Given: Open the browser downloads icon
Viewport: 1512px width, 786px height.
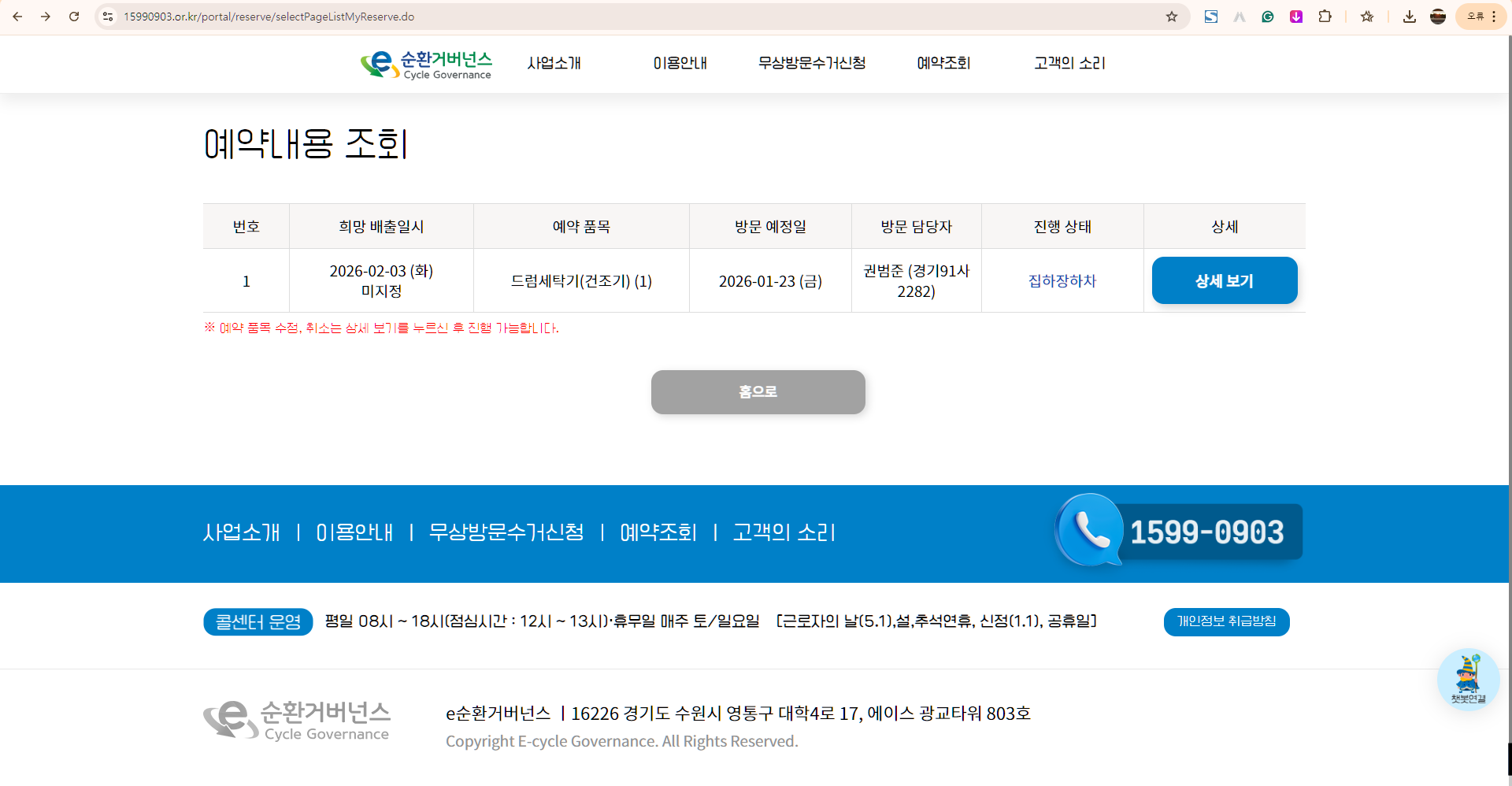Looking at the screenshot, I should pyautogui.click(x=1410, y=17).
